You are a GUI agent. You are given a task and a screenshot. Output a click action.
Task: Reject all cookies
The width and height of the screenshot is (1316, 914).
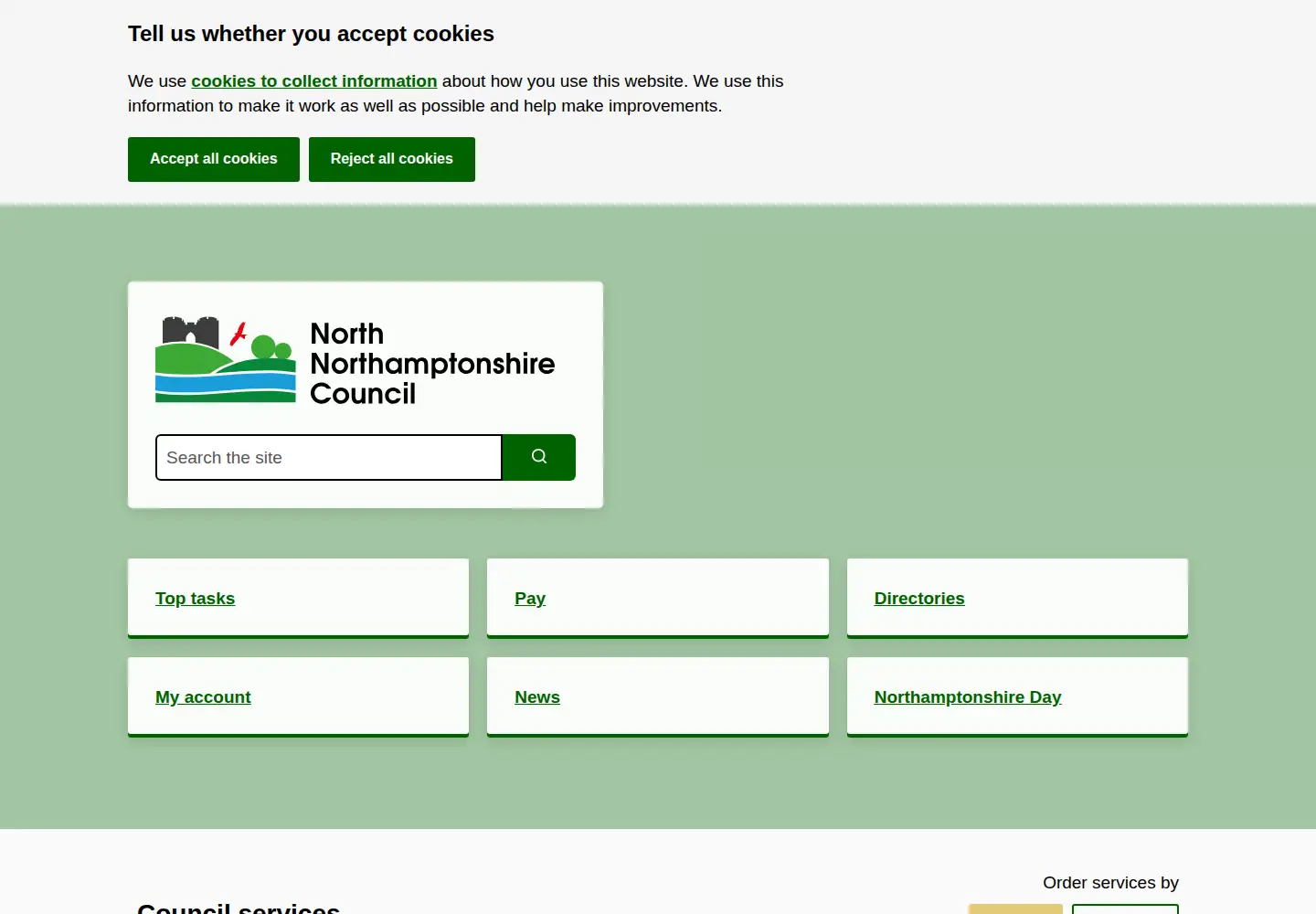point(392,159)
